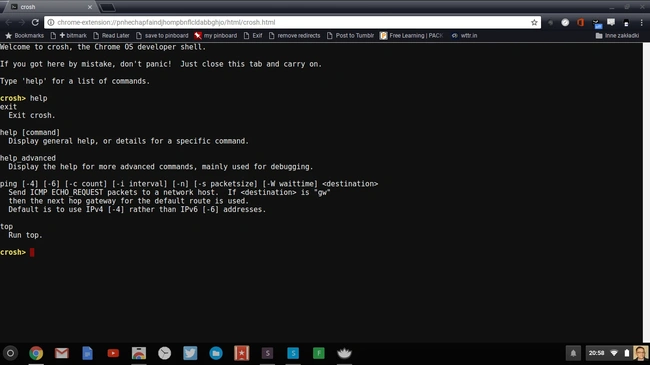
Task: Click the dark extension icon beside the menu
Action: 626,23
